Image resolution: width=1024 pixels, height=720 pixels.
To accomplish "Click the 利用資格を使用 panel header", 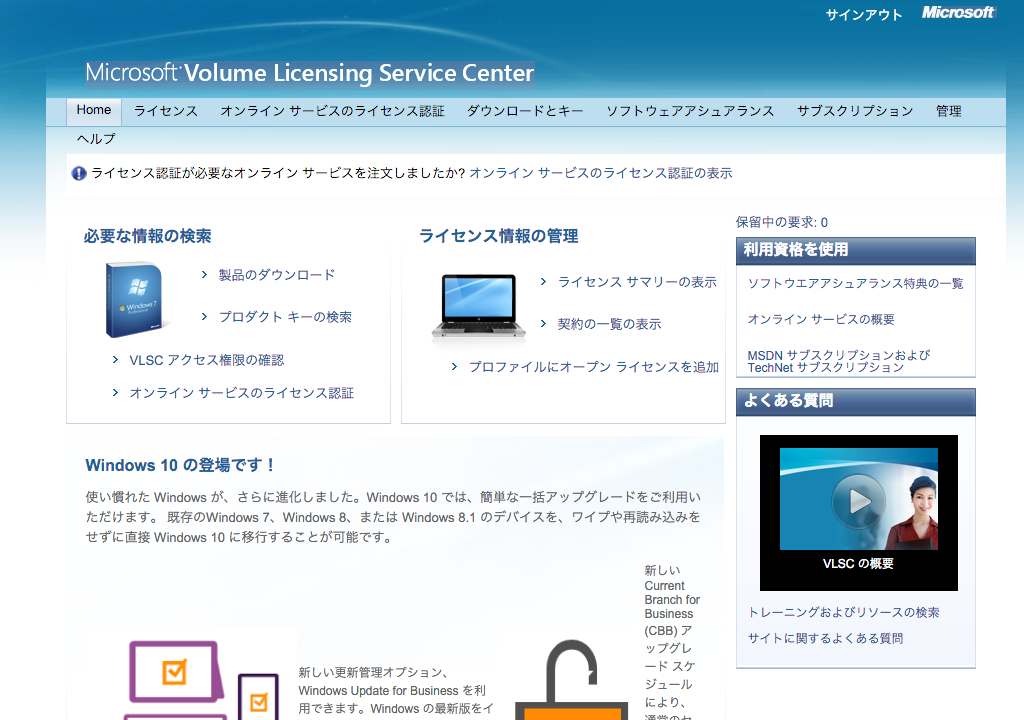I will tap(856, 251).
